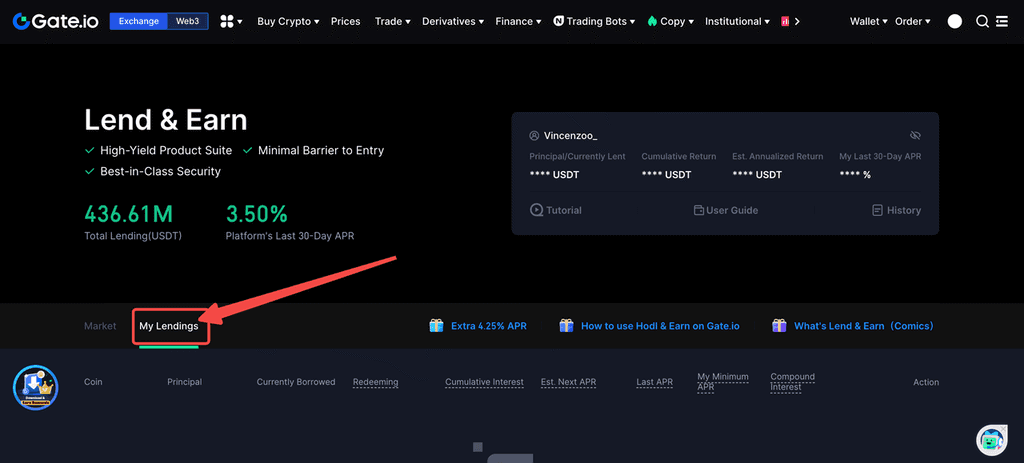The height and width of the screenshot is (463, 1024).
Task: Expand the Derivatives dropdown
Action: tap(452, 21)
